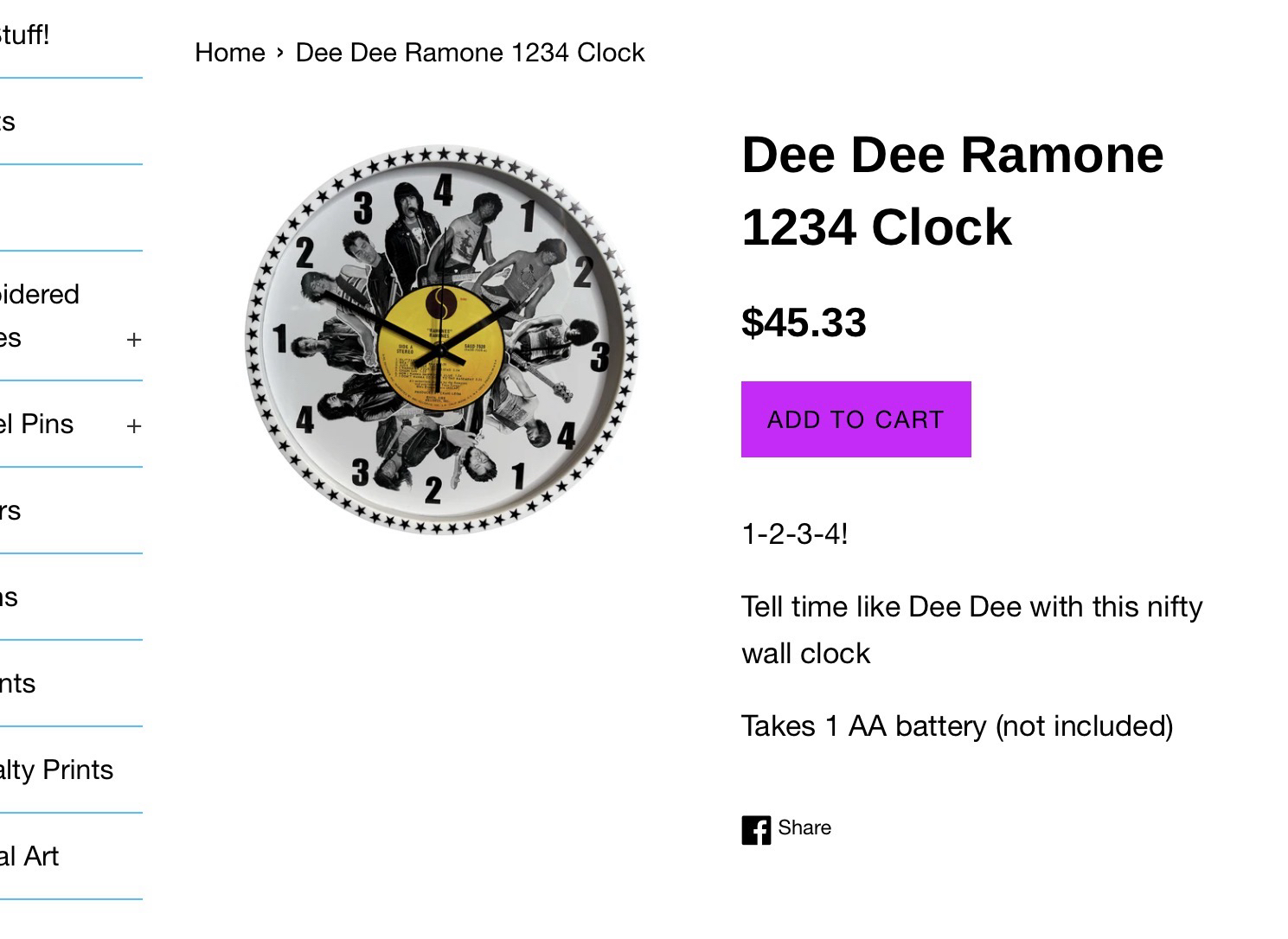The height and width of the screenshot is (939, 1288).
Task: Open the sidebar item ending in 'al Art'
Action: point(30,856)
